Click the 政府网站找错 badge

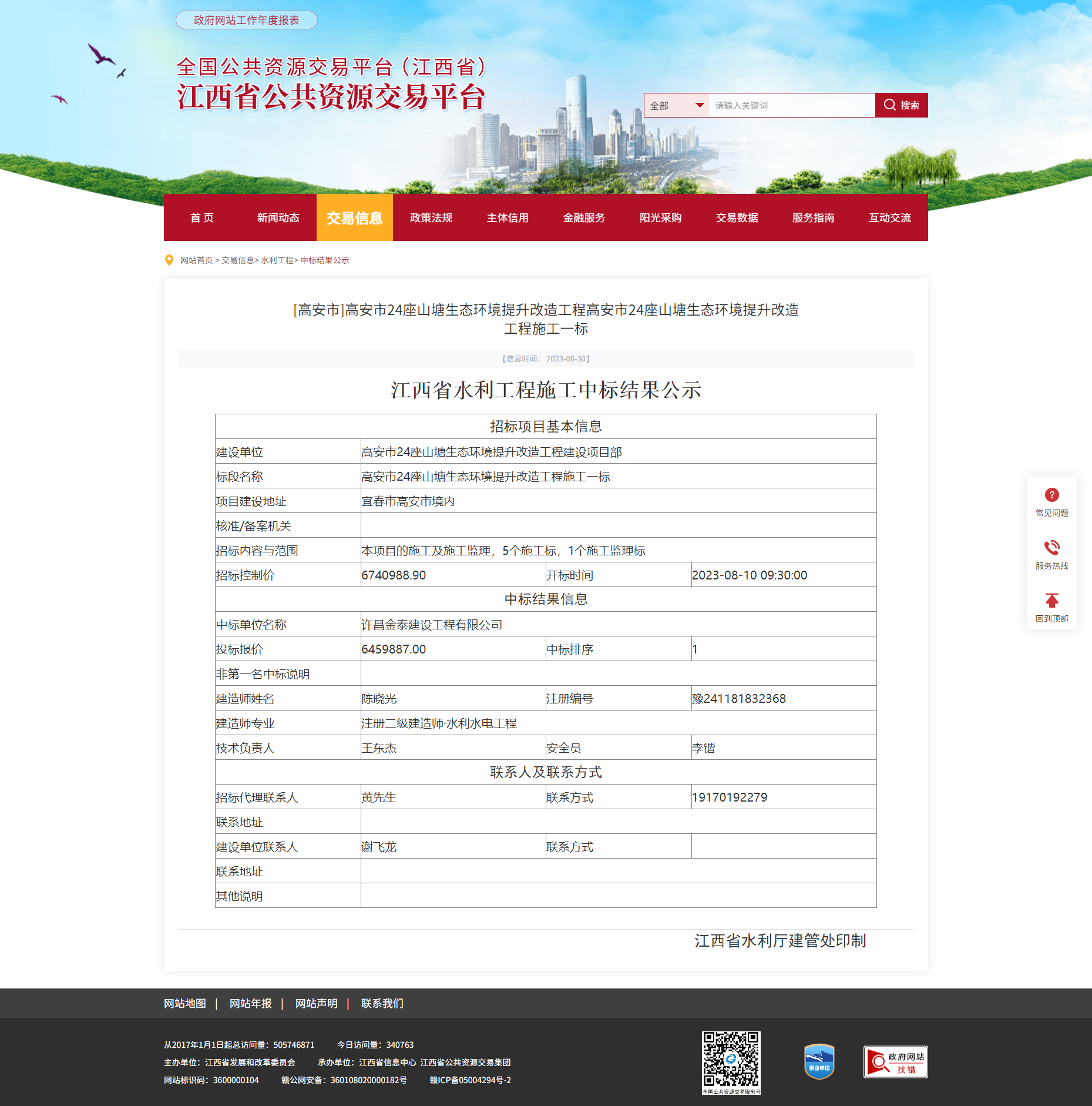(x=895, y=1062)
